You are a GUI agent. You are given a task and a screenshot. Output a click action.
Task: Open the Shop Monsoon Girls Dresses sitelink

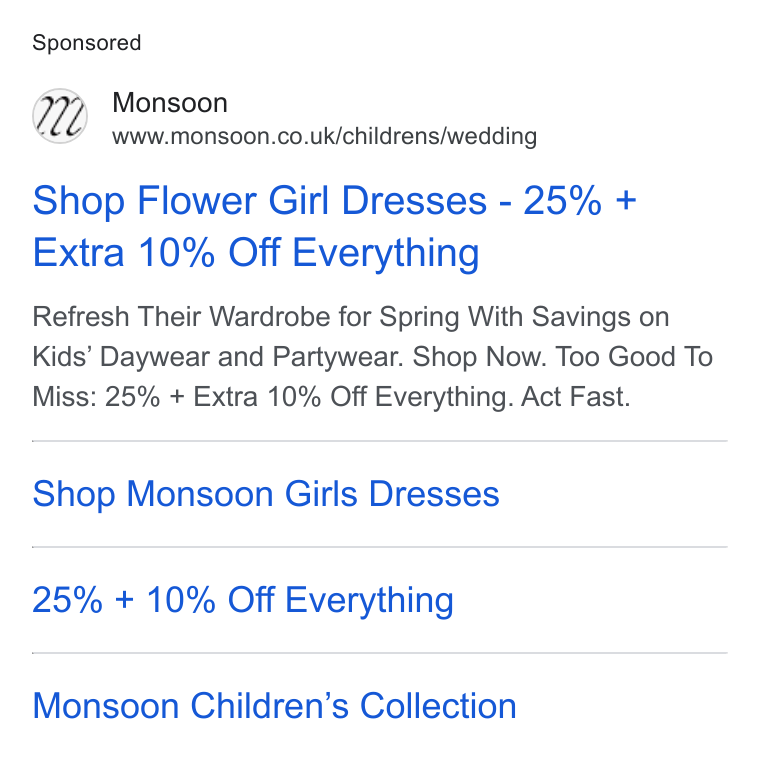[x=266, y=494]
